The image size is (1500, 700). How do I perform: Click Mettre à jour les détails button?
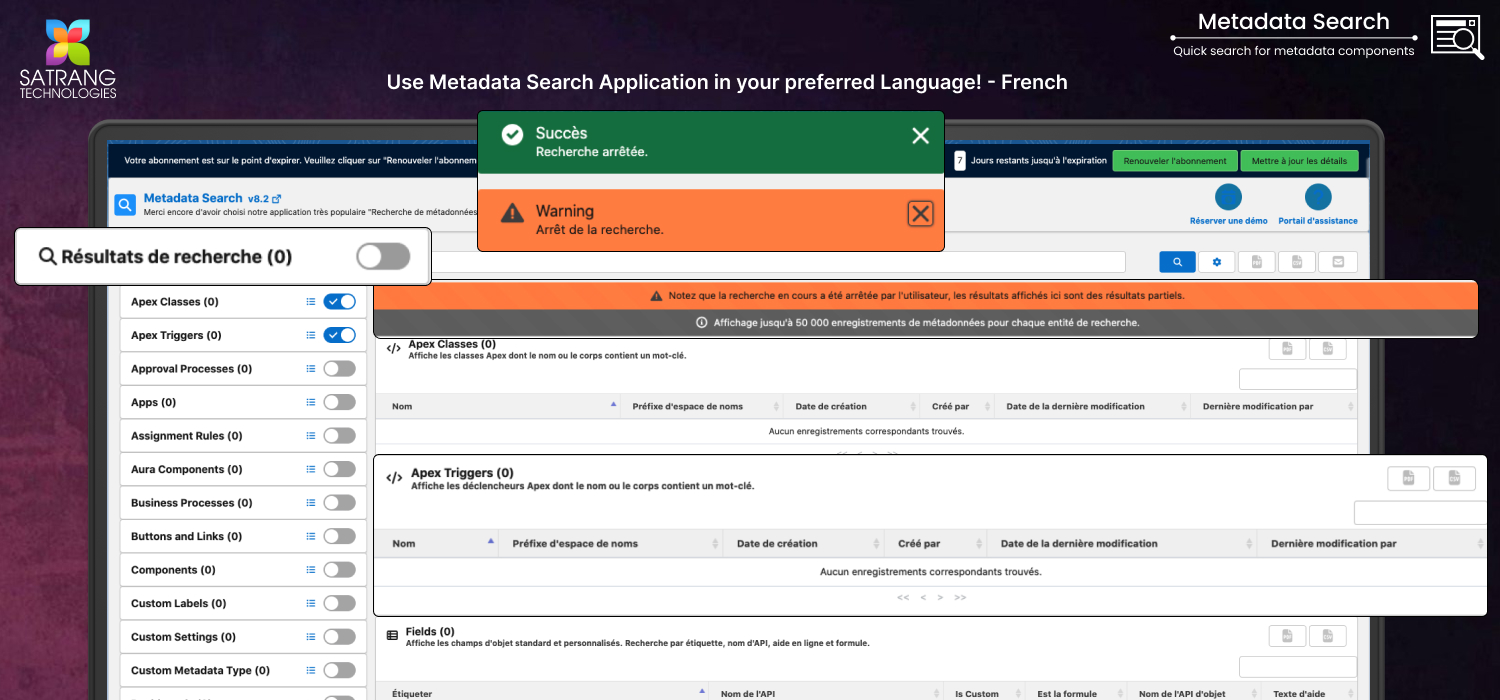pyautogui.click(x=1299, y=161)
